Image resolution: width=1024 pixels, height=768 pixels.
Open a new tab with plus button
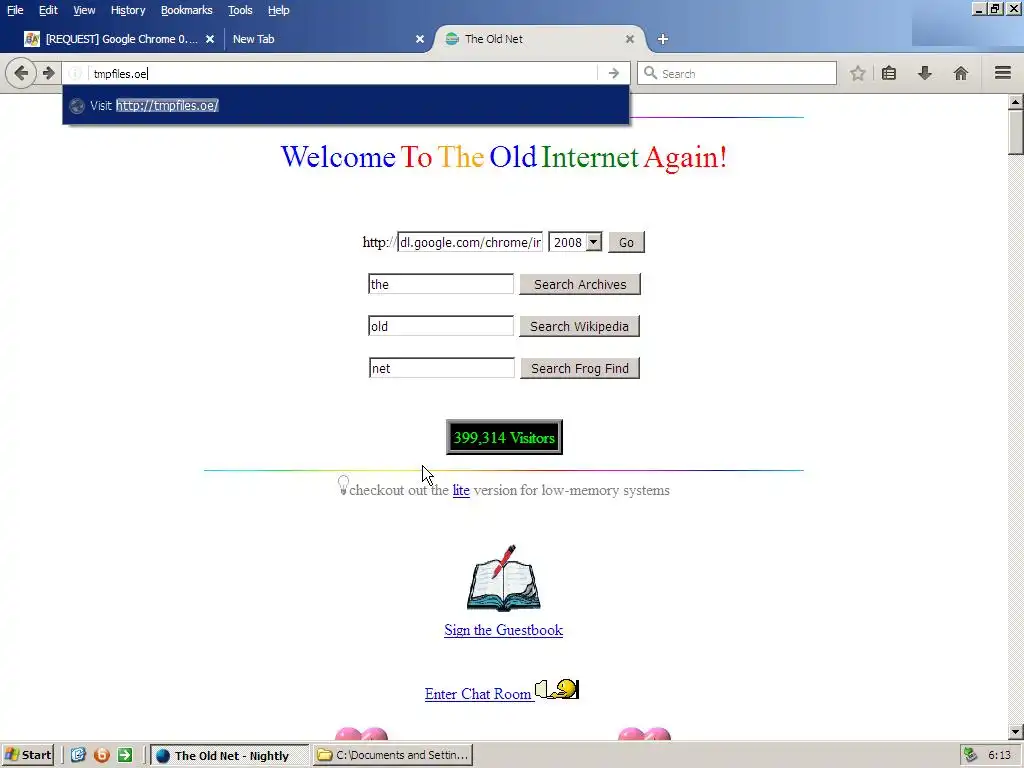coord(663,39)
